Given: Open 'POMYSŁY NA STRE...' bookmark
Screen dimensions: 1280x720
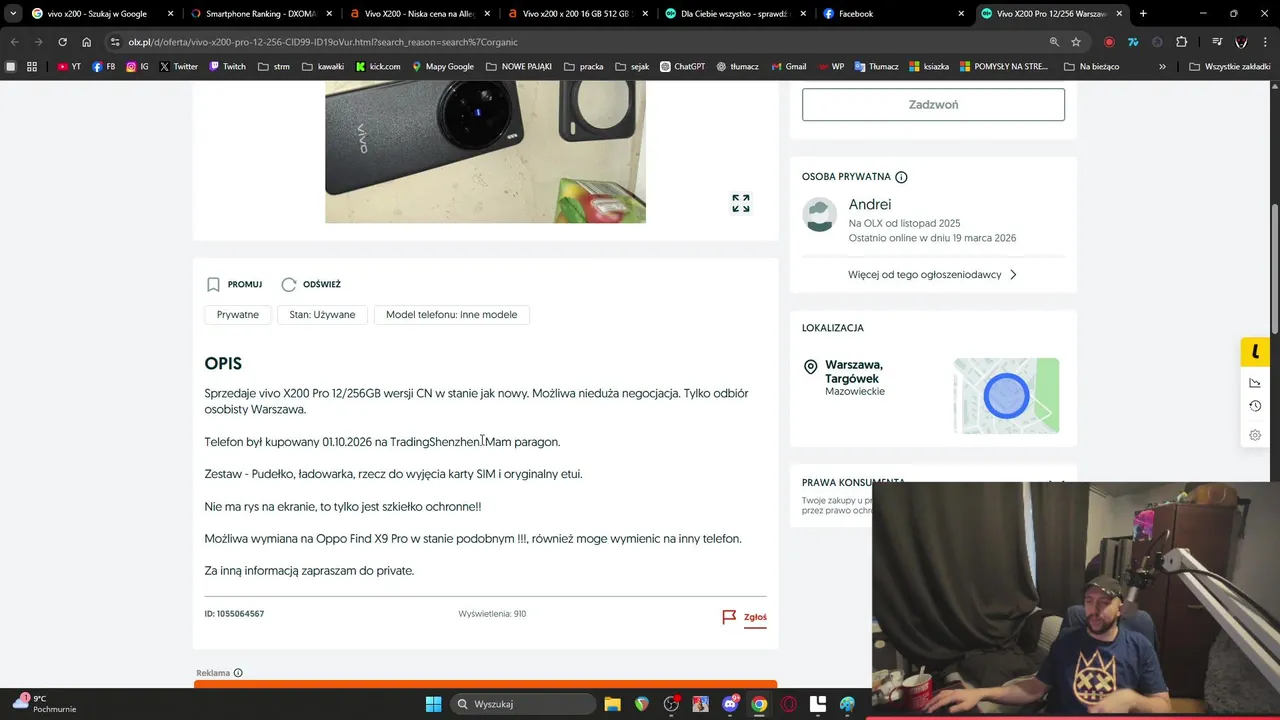Looking at the screenshot, I should [x=1004, y=66].
